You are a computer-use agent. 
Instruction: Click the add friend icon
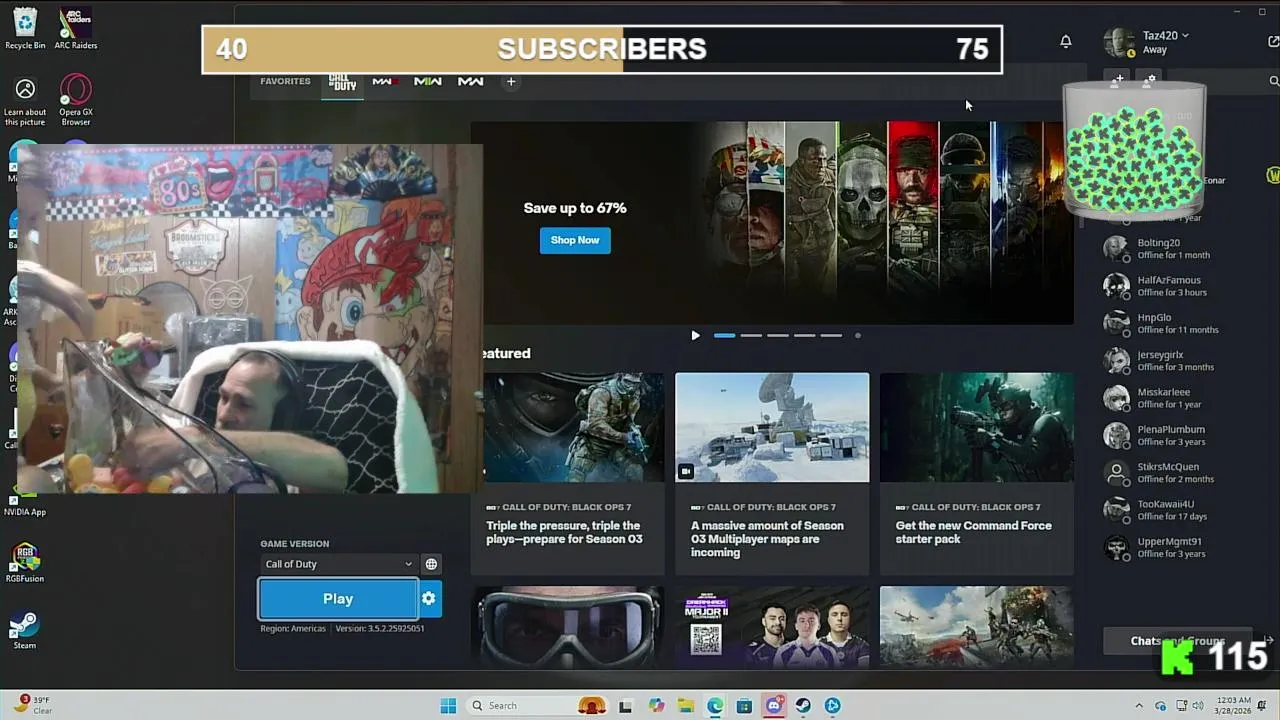pos(1119,79)
